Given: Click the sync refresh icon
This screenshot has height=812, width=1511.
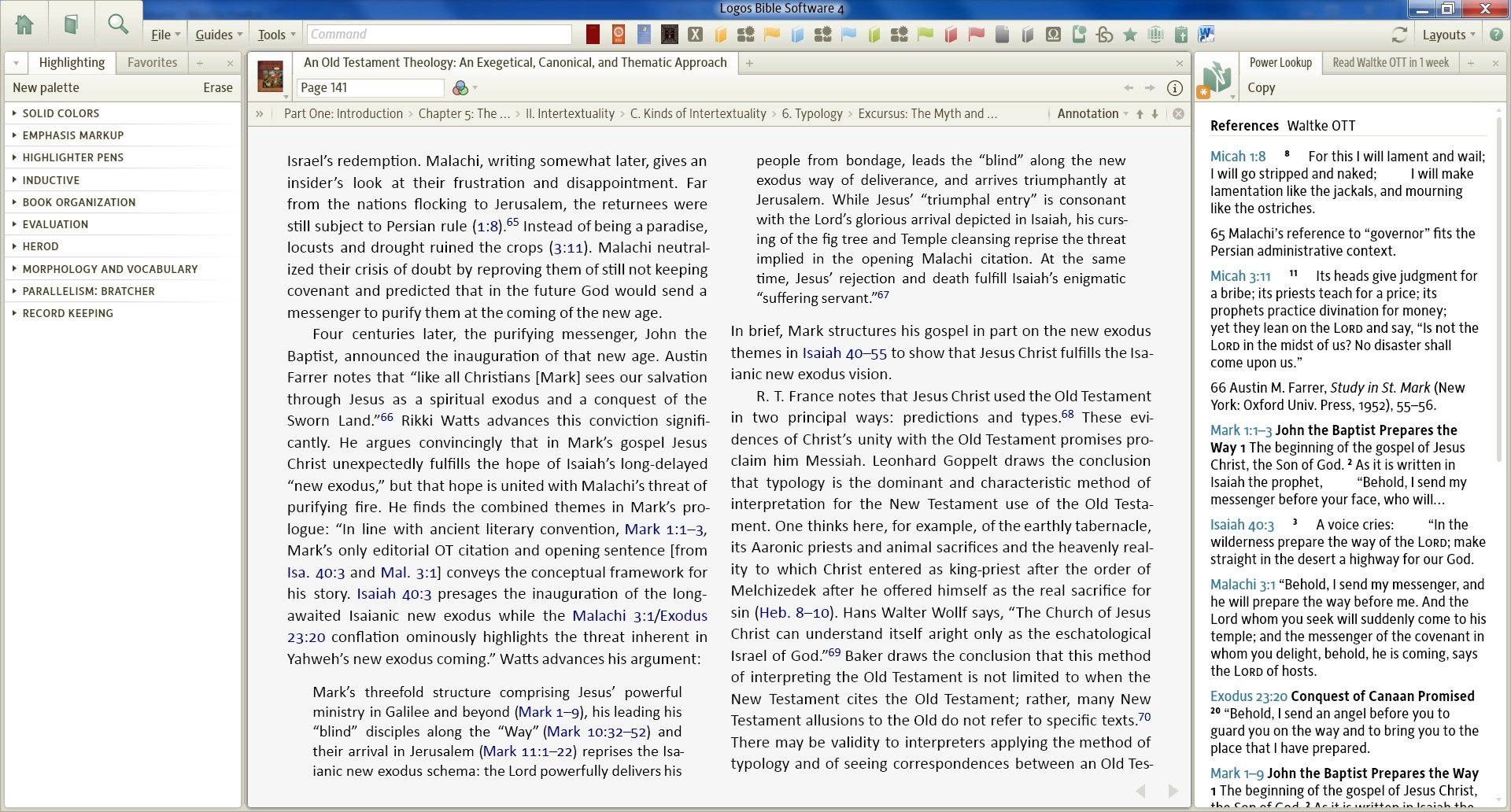Looking at the screenshot, I should [1399, 35].
